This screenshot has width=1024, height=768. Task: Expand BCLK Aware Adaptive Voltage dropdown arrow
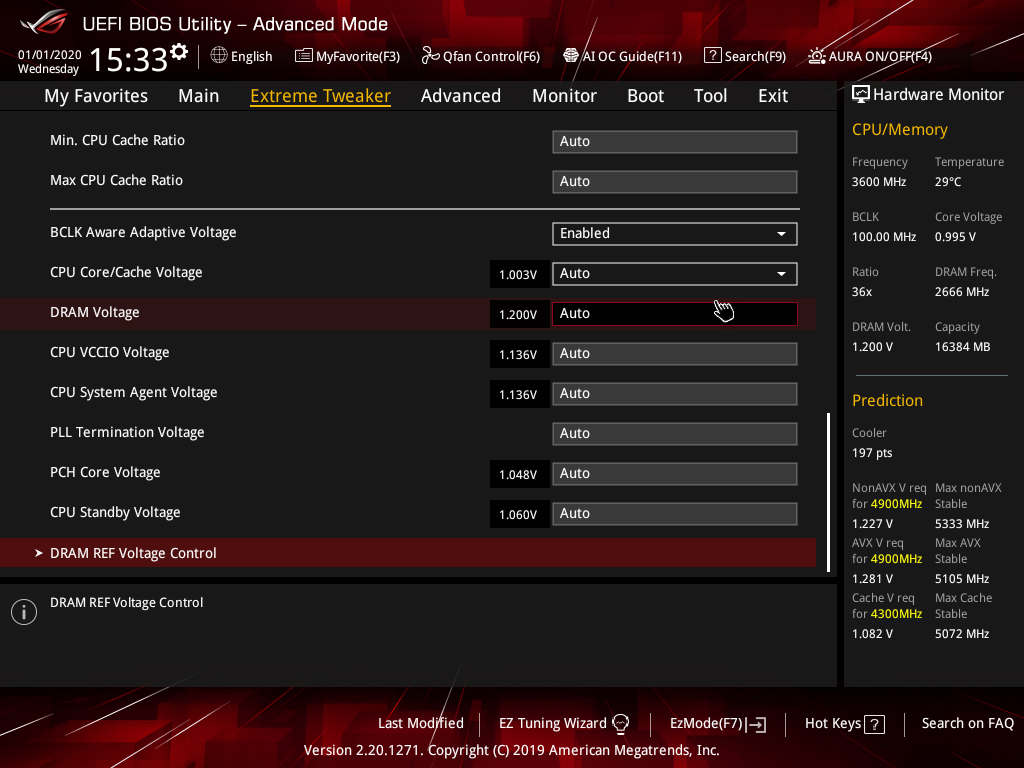(781, 234)
